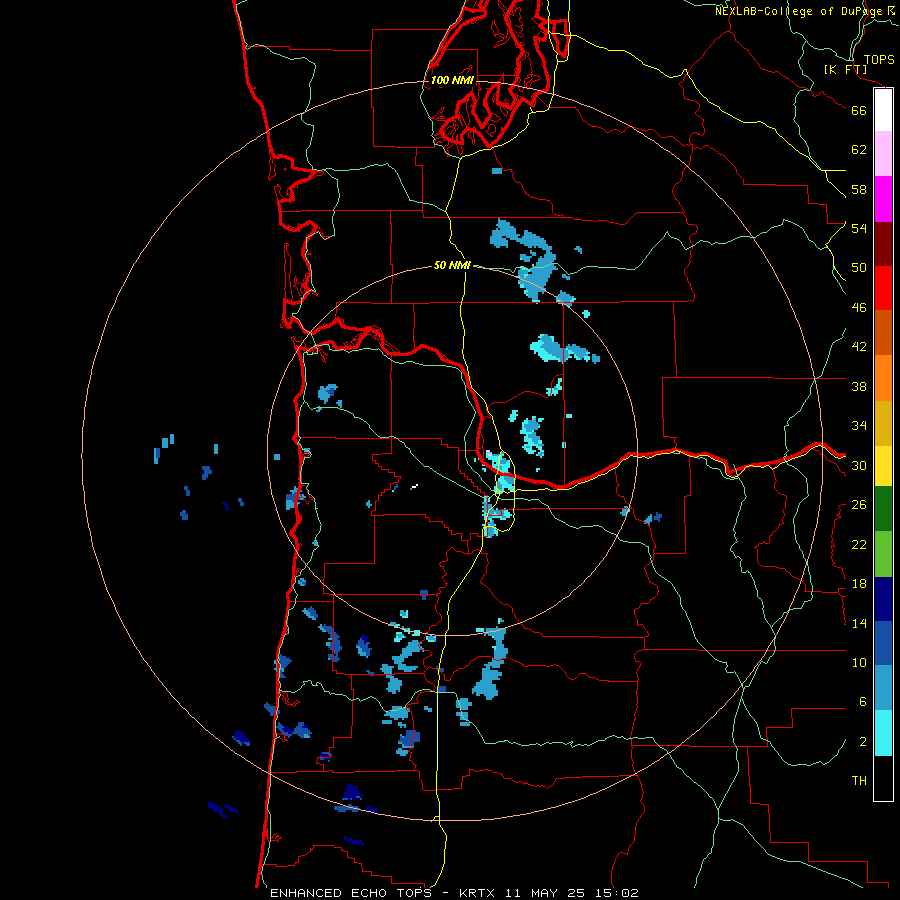Click the medium blue 10-14 kft legend swatch
The height and width of the screenshot is (900, 900).
tap(883, 643)
